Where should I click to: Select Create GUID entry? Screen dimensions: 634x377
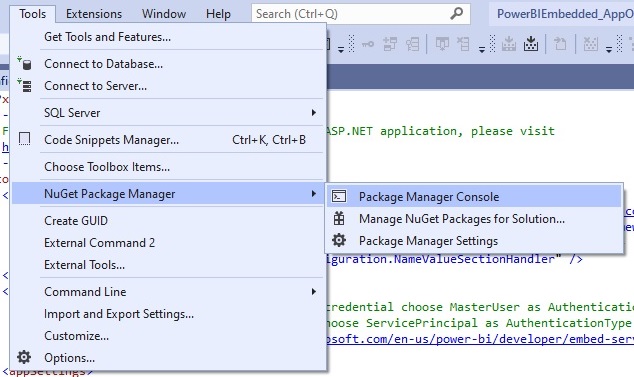(168, 220)
